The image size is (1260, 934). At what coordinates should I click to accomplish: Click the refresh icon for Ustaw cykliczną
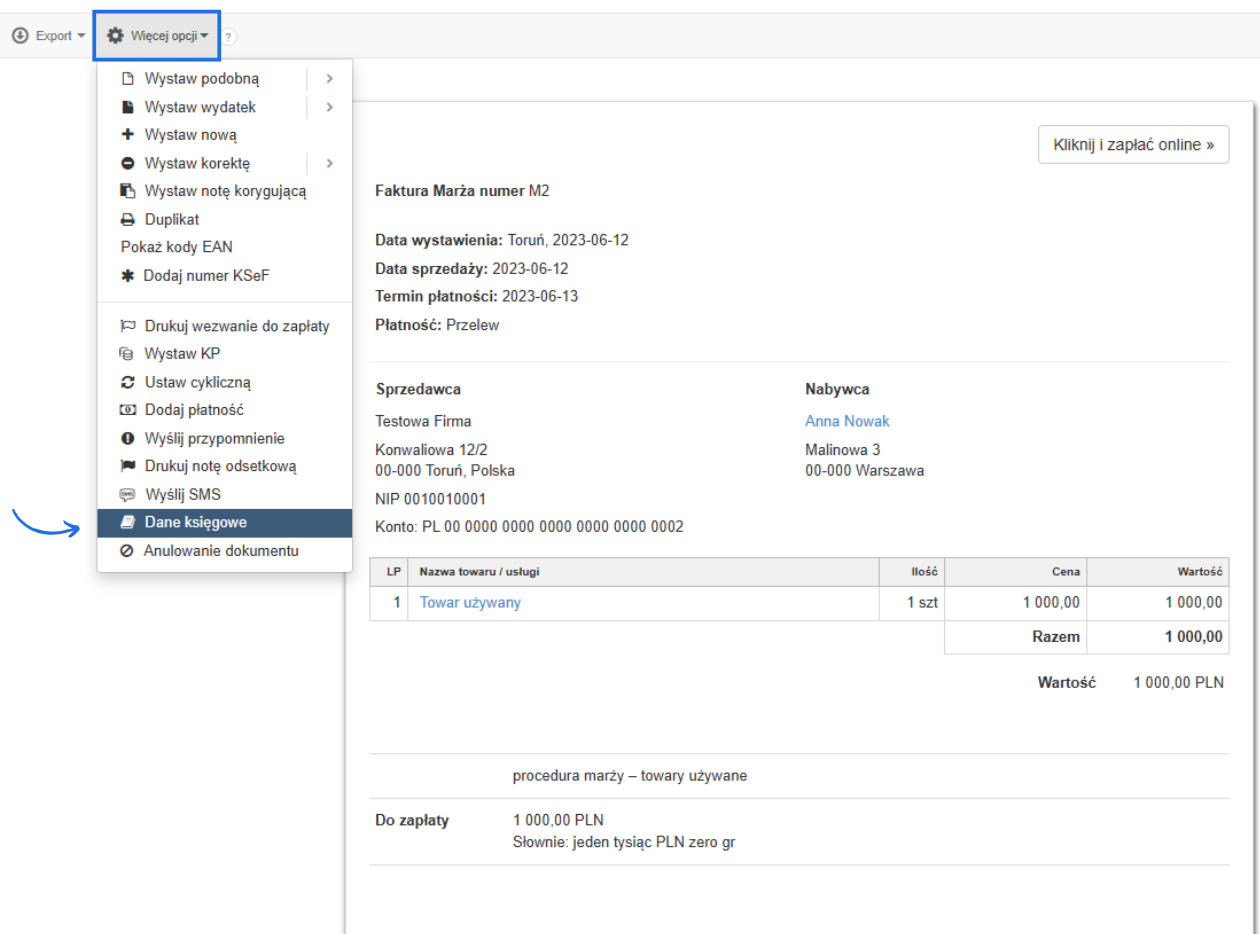128,382
